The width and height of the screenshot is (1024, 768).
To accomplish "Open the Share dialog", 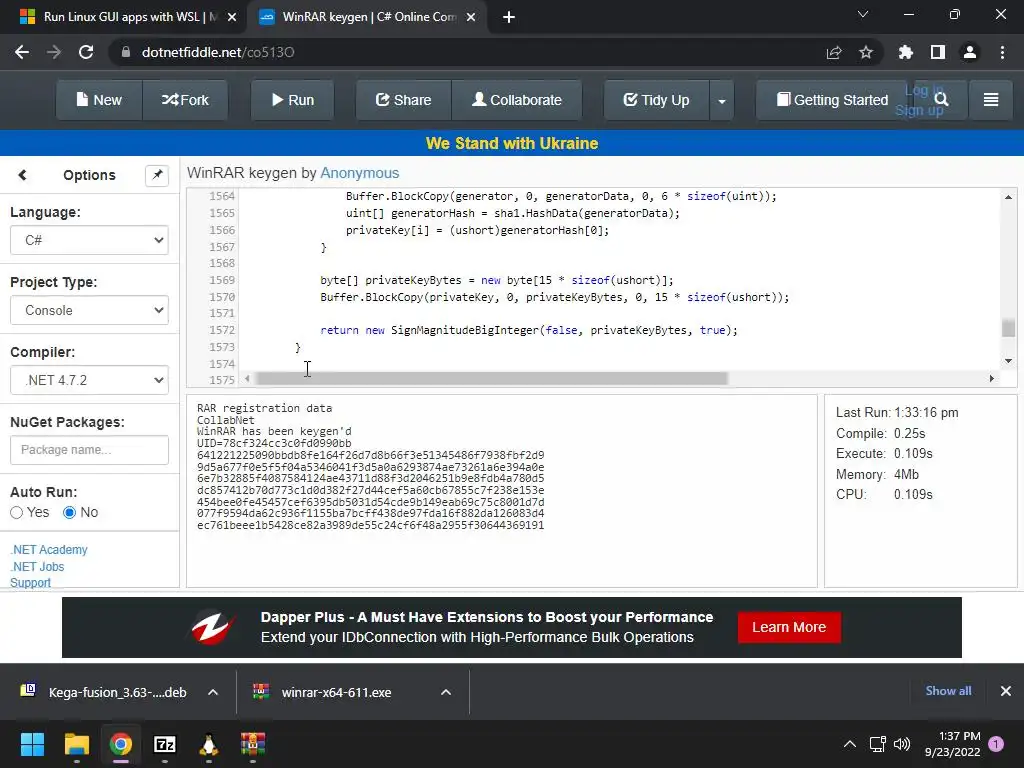I will 404,100.
